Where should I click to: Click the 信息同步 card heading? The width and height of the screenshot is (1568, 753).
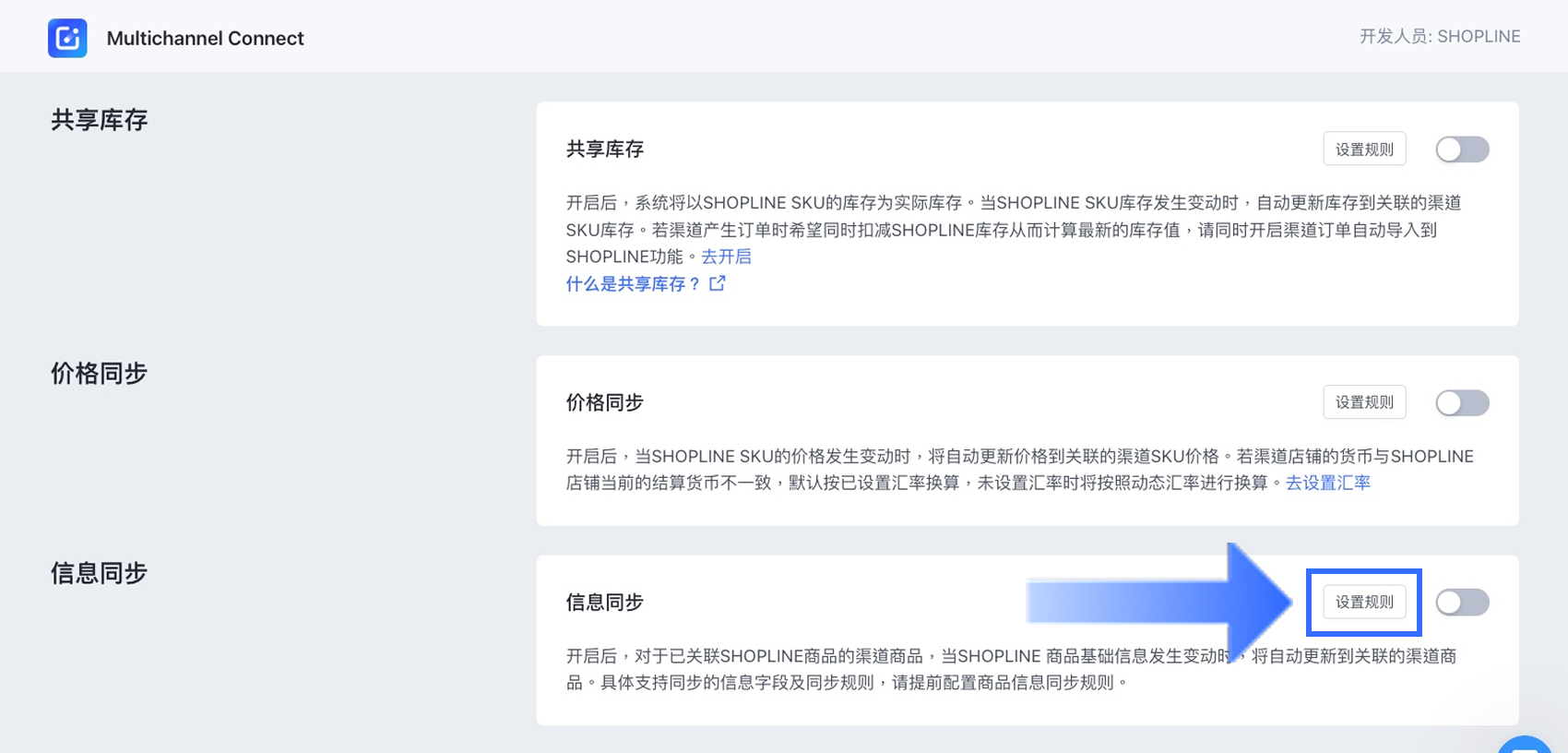pyautogui.click(x=605, y=602)
